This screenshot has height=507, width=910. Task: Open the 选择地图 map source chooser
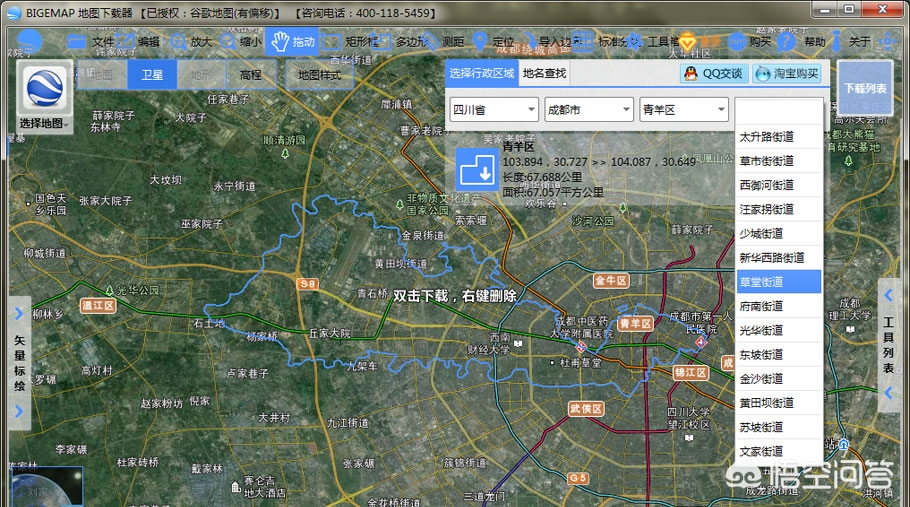pyautogui.click(x=44, y=98)
